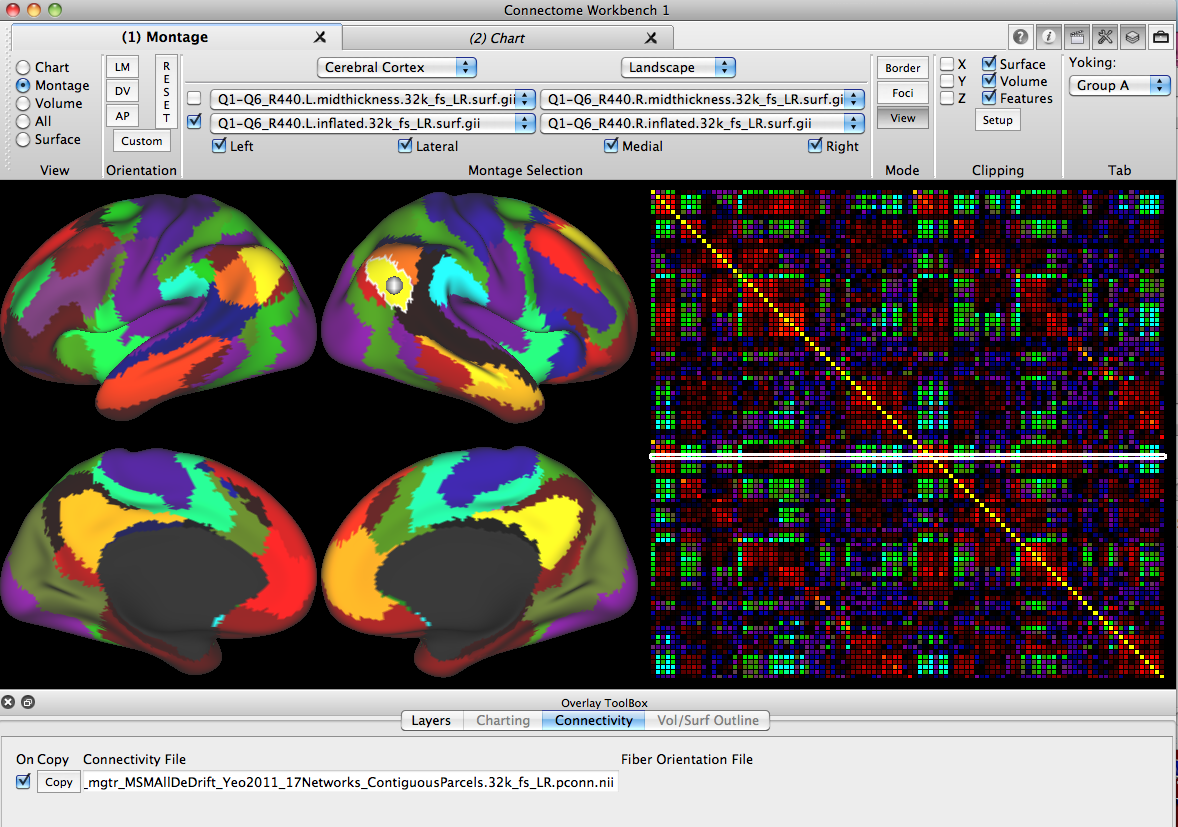Toggle the Right montage checkbox
The image size is (1178, 827).
pos(815,146)
